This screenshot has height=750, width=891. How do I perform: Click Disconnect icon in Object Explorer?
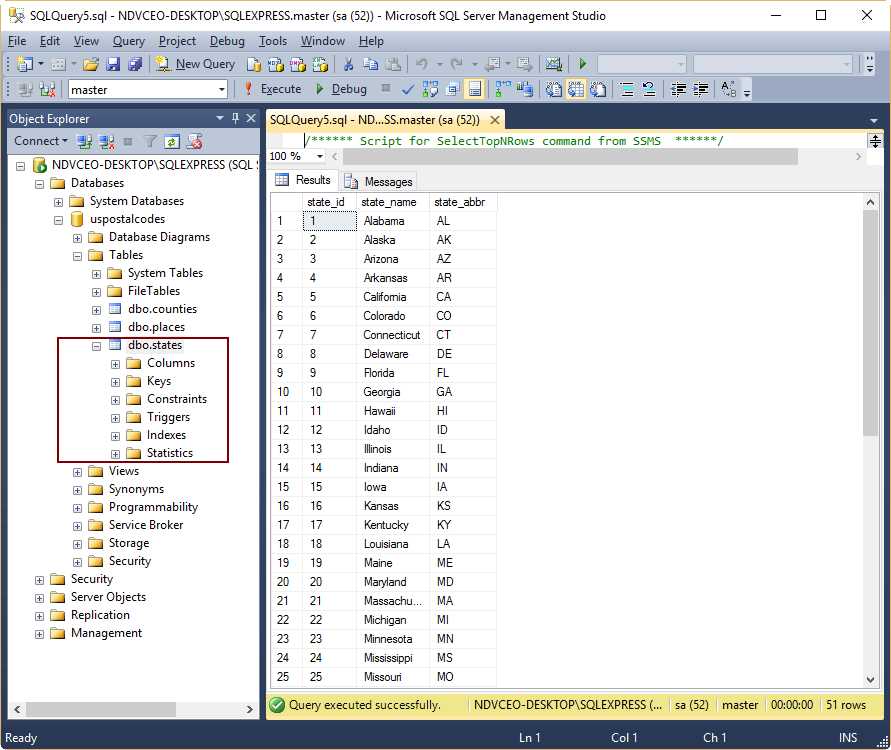click(x=106, y=141)
